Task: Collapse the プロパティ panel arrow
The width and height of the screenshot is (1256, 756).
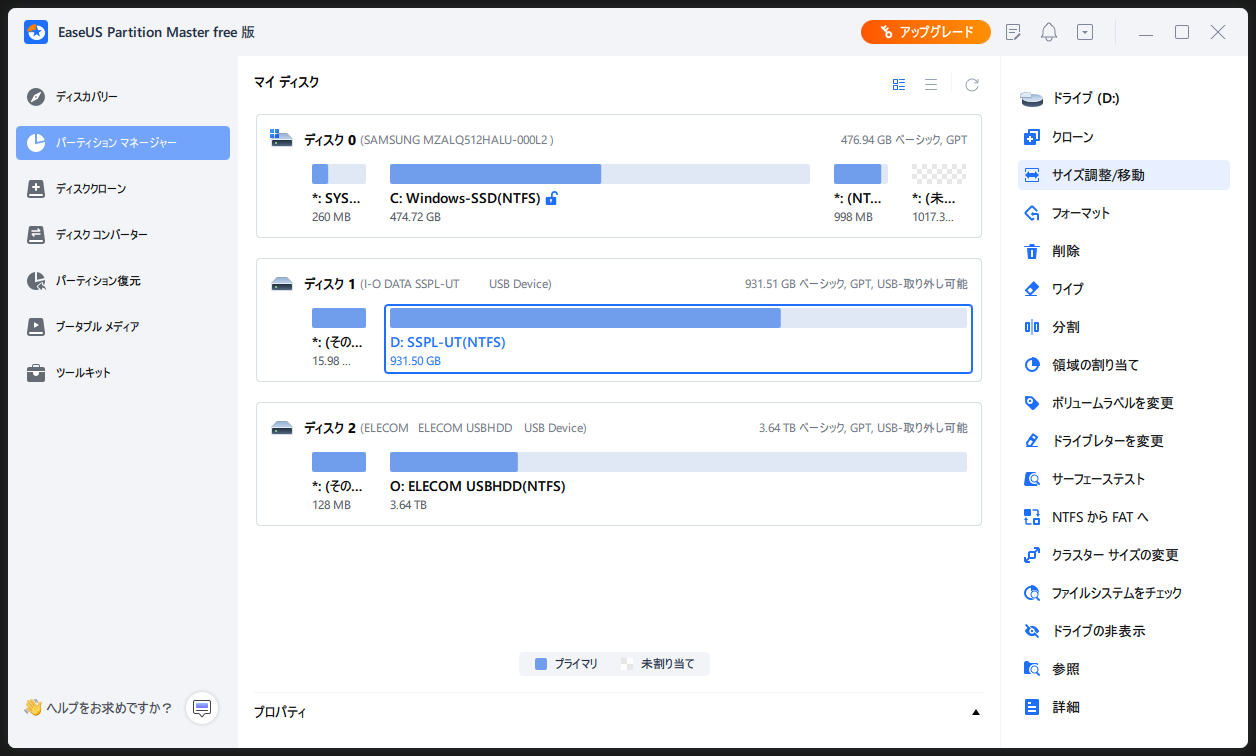Action: (976, 711)
